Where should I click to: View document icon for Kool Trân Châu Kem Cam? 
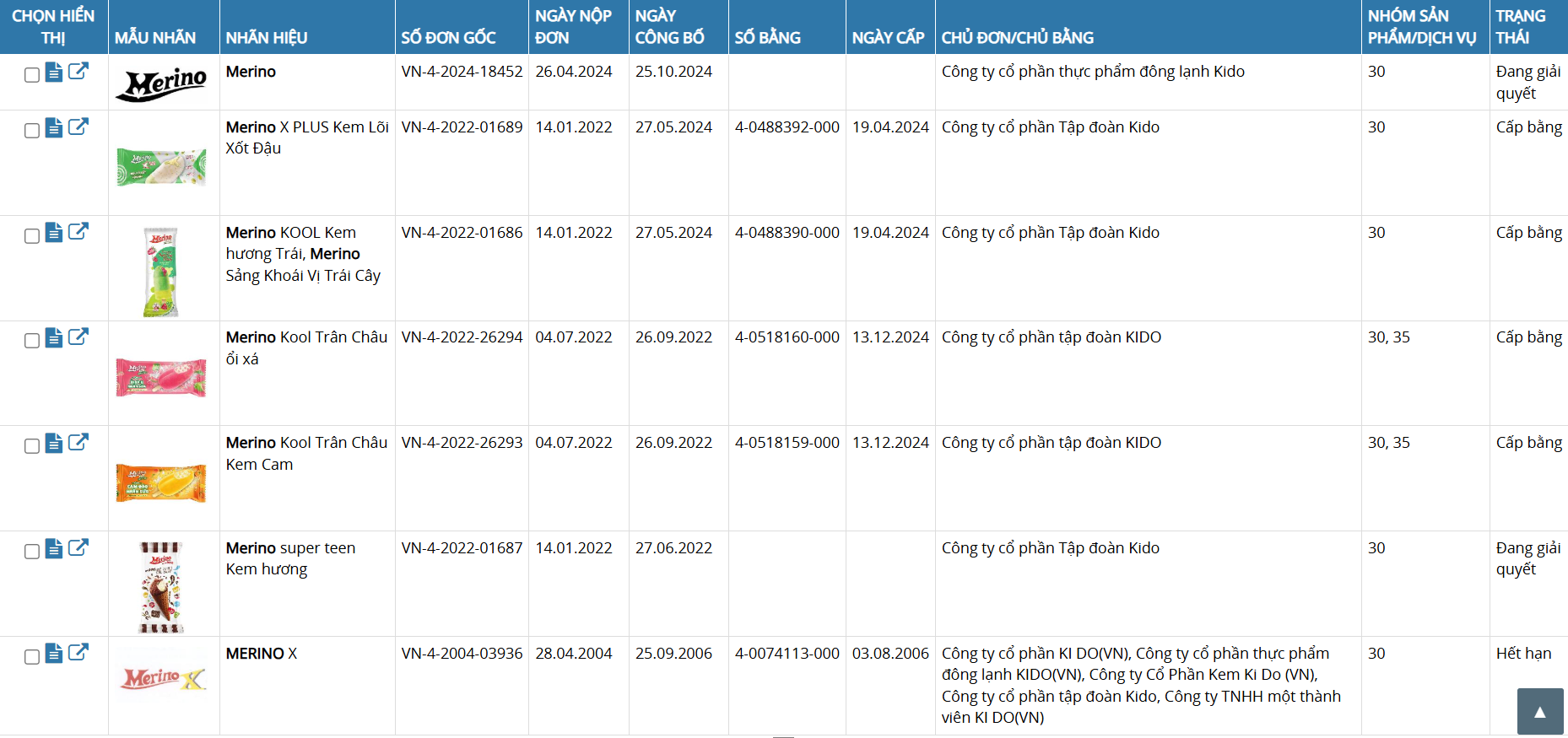click(x=54, y=443)
